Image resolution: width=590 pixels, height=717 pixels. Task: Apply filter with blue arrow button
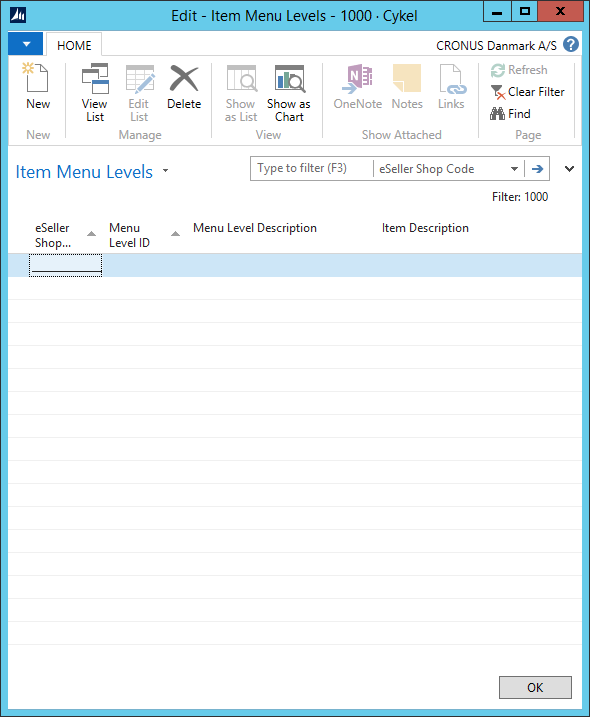tap(537, 169)
